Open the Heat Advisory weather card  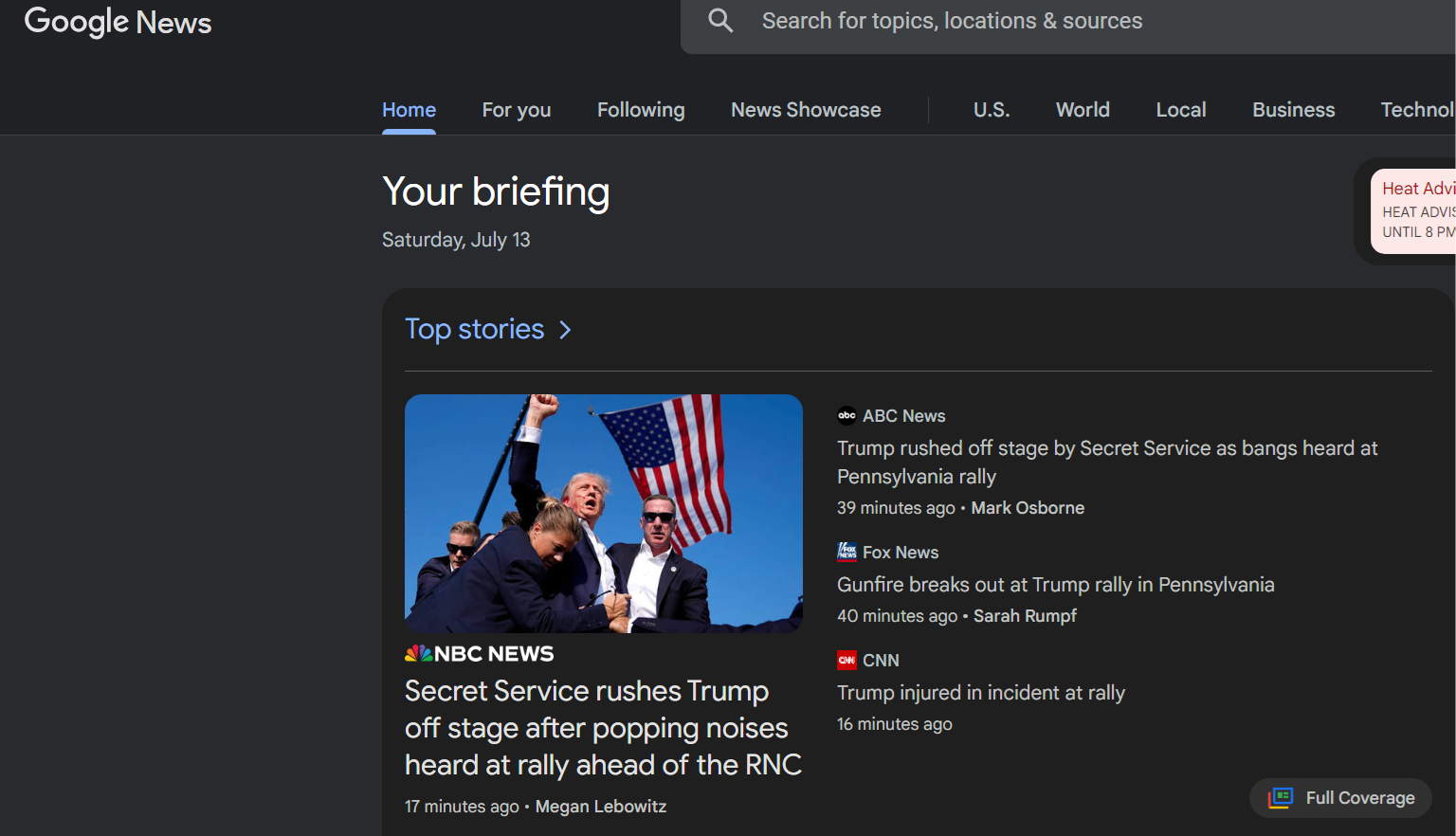(1413, 210)
